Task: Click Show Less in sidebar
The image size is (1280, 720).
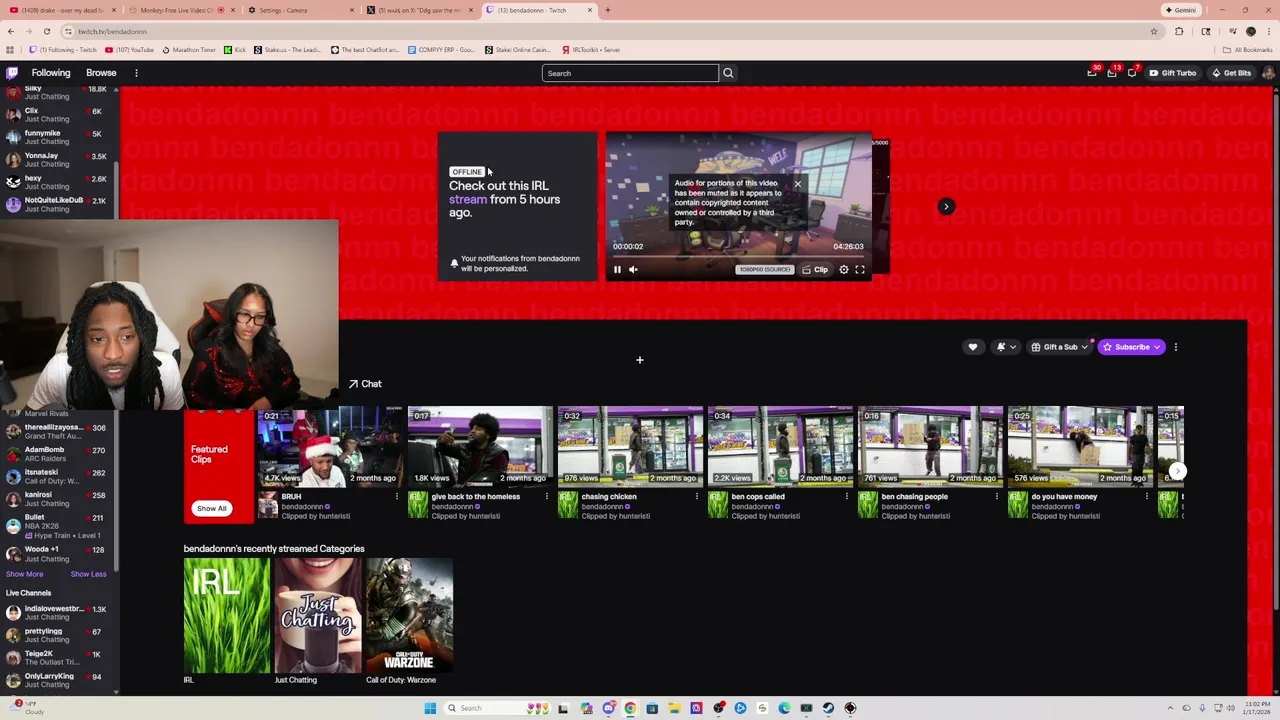Action: coord(88,574)
